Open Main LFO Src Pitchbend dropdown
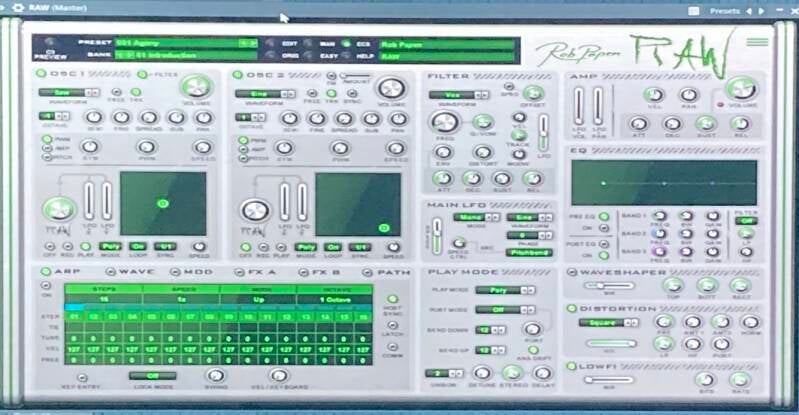Image resolution: width=799 pixels, height=415 pixels. [x=529, y=252]
